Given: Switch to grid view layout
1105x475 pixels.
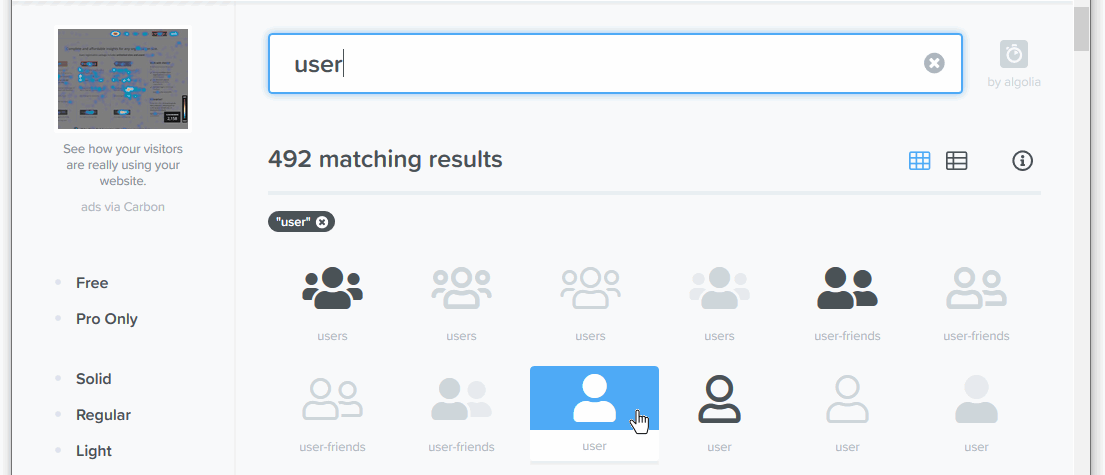Looking at the screenshot, I should click(x=919, y=160).
